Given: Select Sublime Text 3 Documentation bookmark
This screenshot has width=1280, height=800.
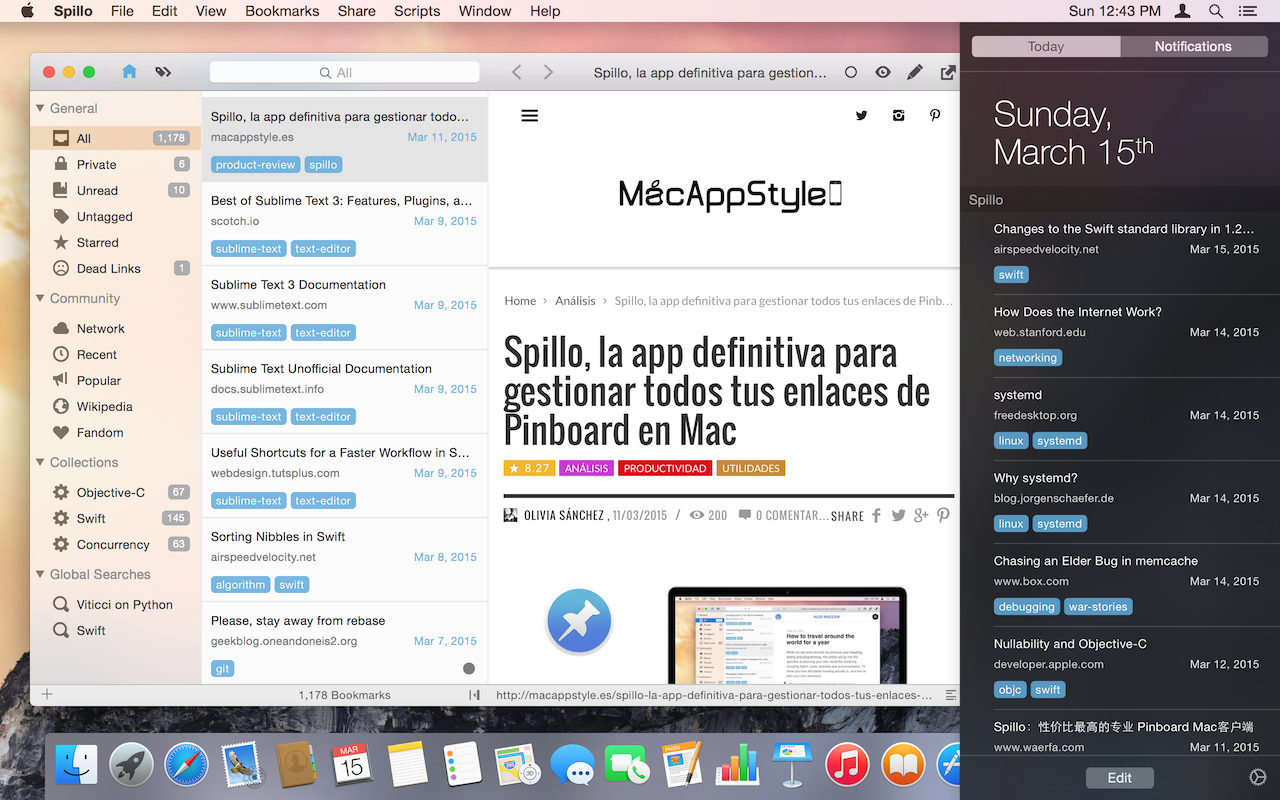Looking at the screenshot, I should [x=344, y=307].
